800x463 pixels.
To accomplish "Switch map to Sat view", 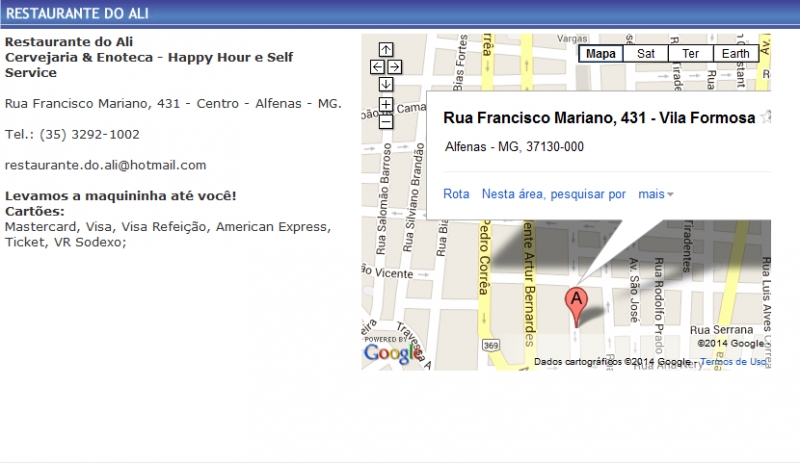I will [646, 54].
